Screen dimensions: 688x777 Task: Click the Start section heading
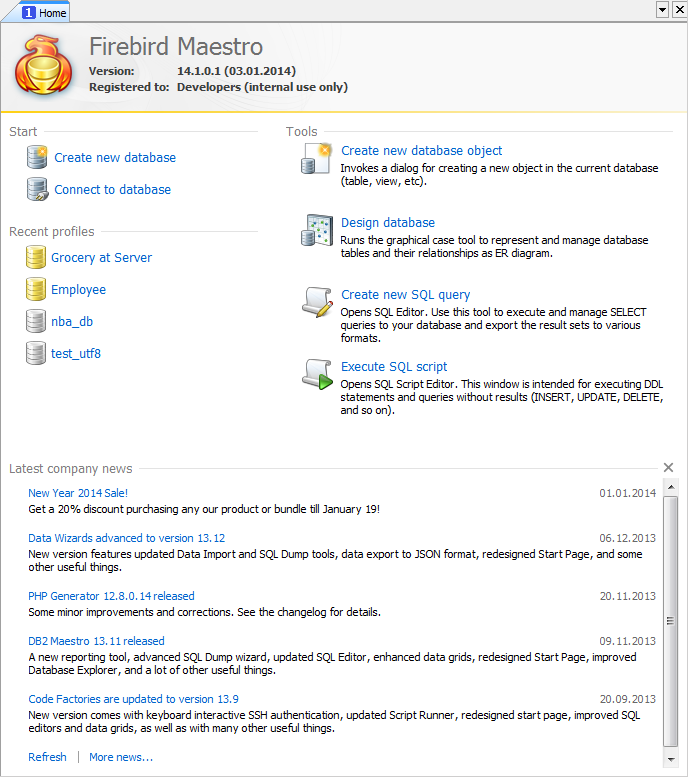pyautogui.click(x=23, y=132)
